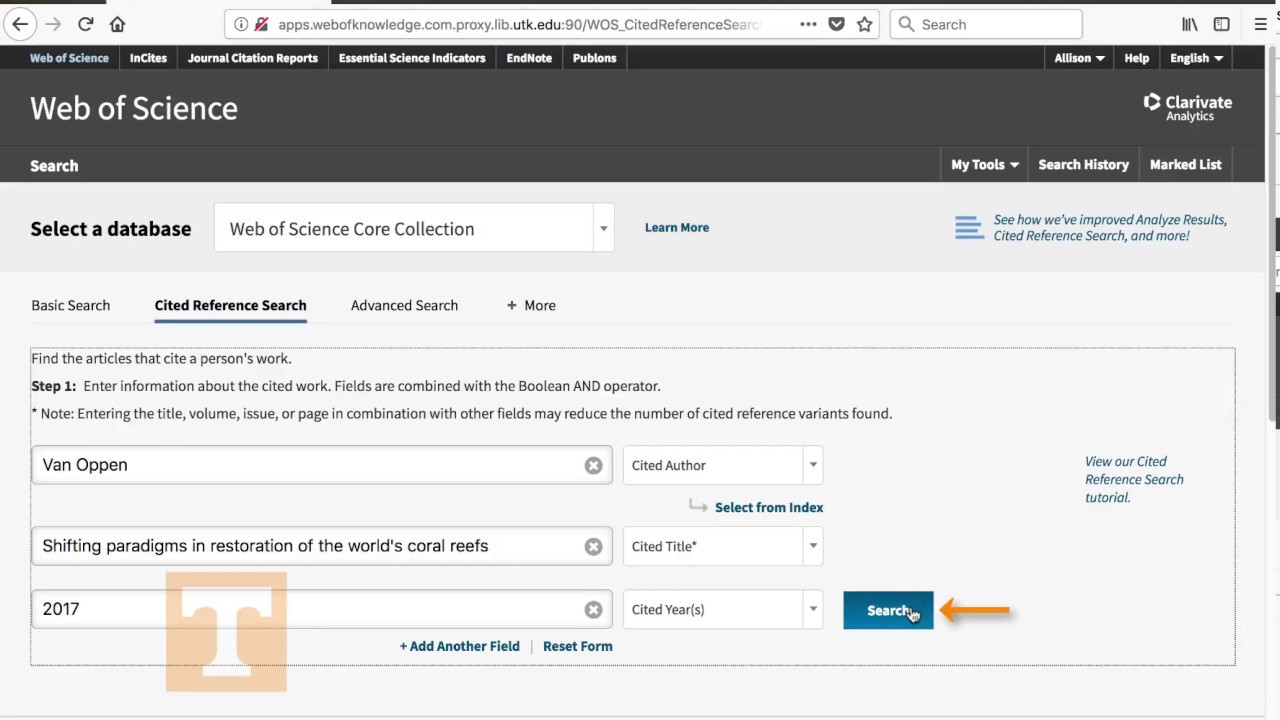Click Reset Form link
Viewport: 1280px width, 720px height.
tap(578, 646)
